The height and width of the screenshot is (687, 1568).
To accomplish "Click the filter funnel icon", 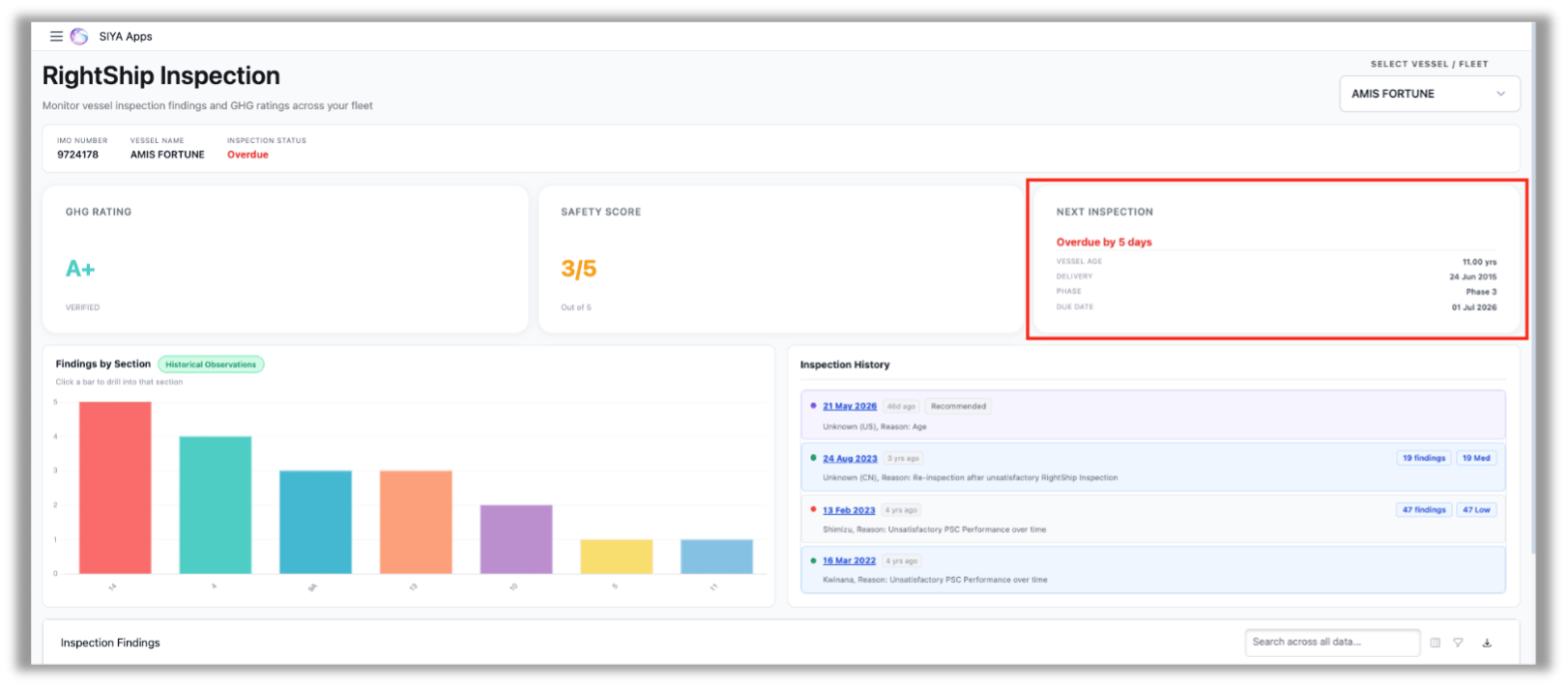I will click(1458, 643).
